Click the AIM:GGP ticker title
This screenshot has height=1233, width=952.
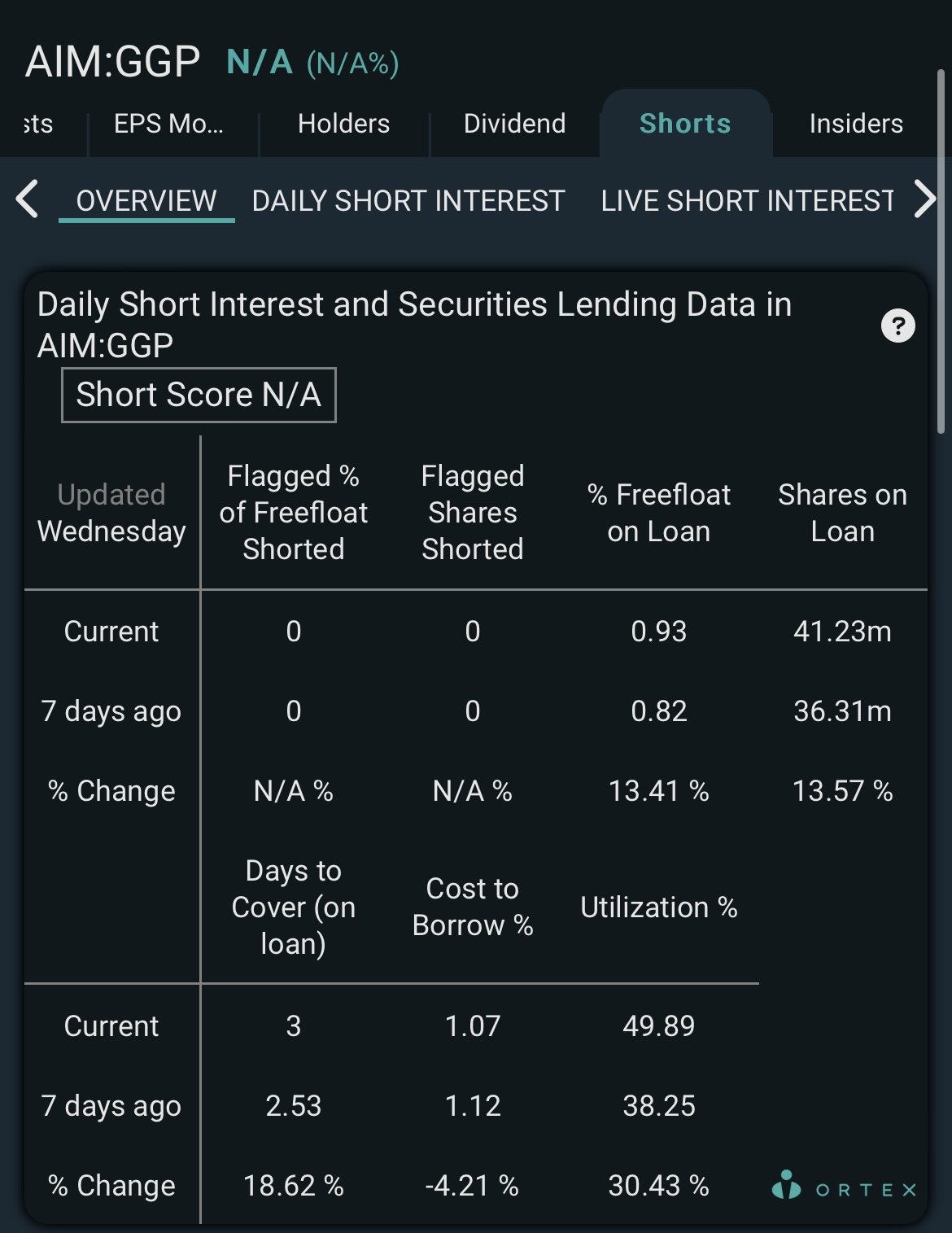click(112, 62)
